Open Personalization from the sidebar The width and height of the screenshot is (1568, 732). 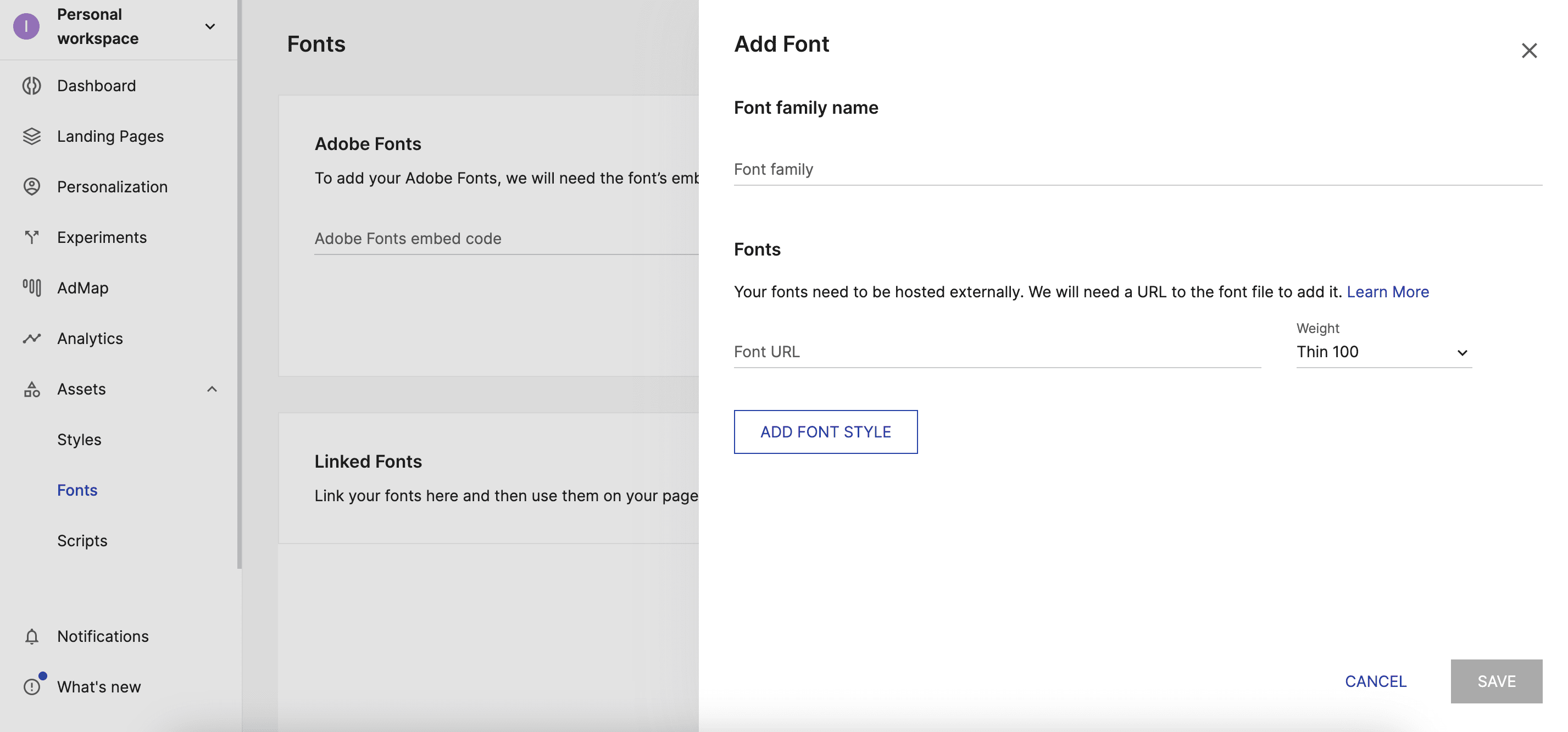pyautogui.click(x=112, y=186)
